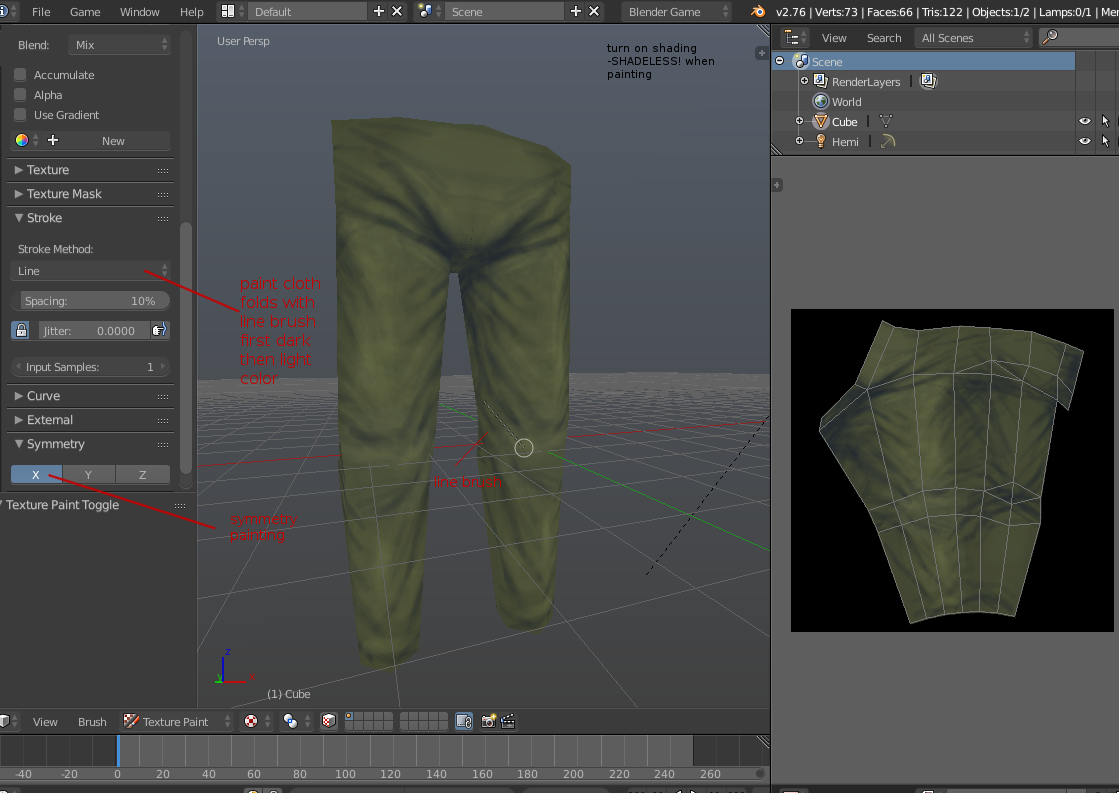
Task: Click the New palette button
Action: coord(113,141)
